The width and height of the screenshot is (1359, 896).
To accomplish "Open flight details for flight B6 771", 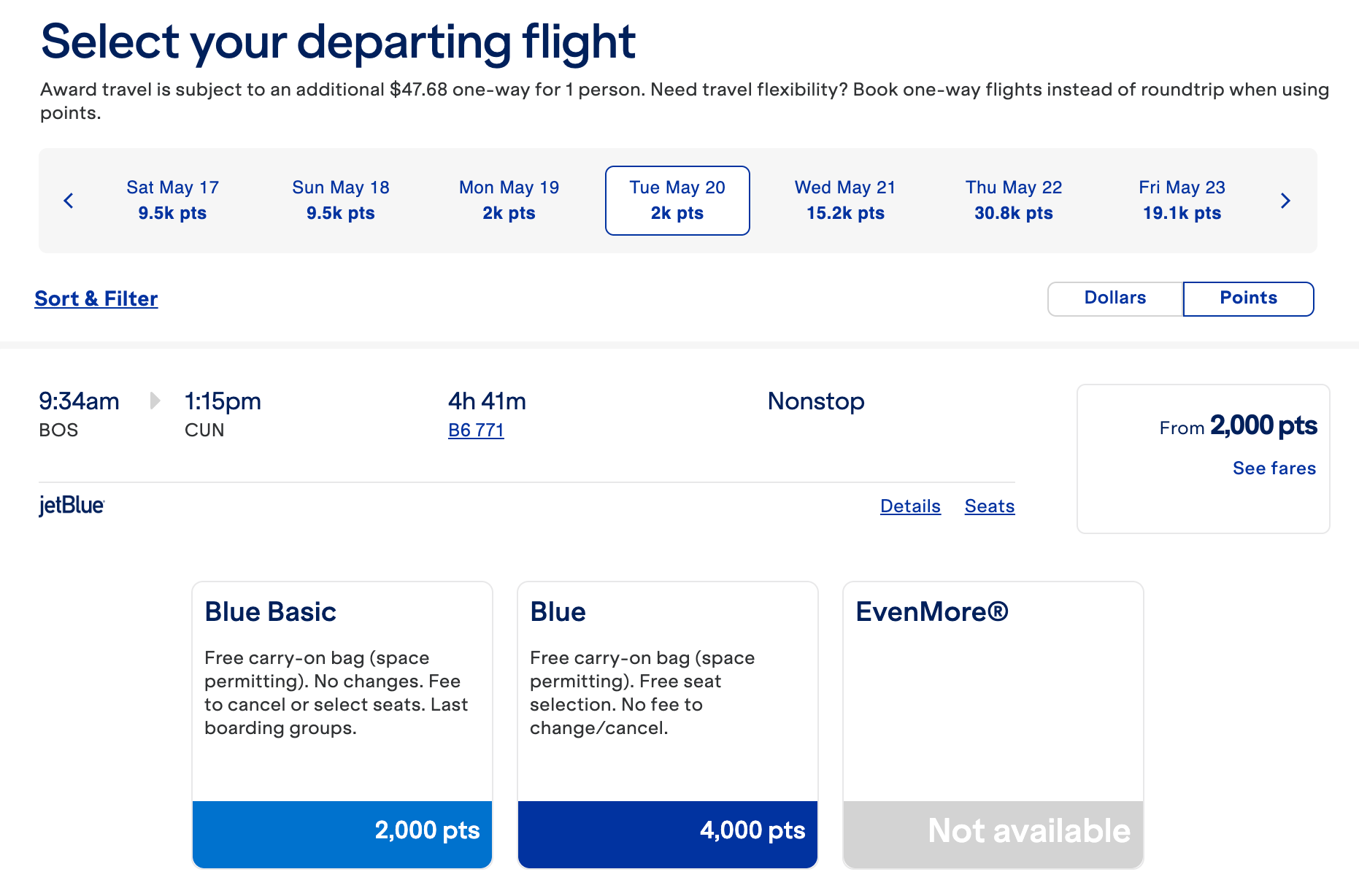I will tap(475, 430).
